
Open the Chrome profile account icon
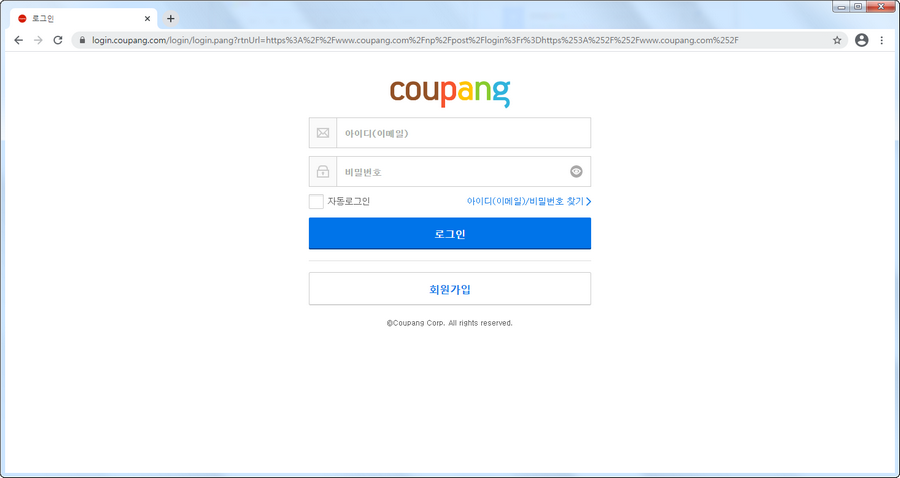click(x=862, y=40)
